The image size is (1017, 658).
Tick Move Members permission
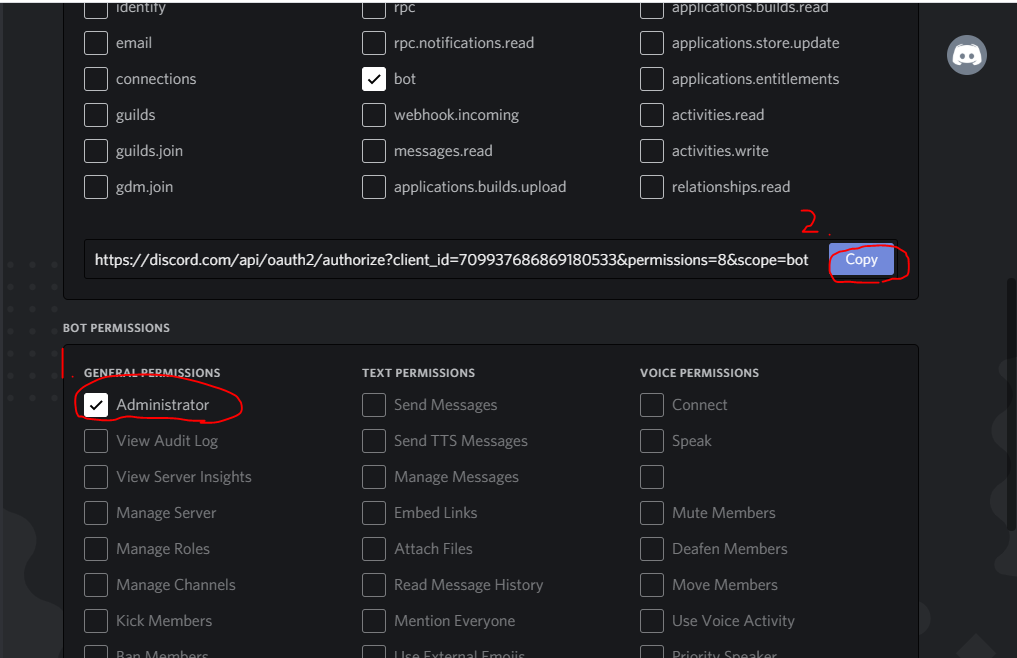click(652, 585)
